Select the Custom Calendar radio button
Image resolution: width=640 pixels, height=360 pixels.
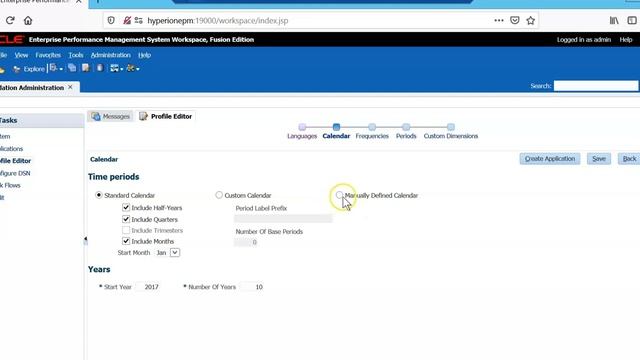pos(219,195)
